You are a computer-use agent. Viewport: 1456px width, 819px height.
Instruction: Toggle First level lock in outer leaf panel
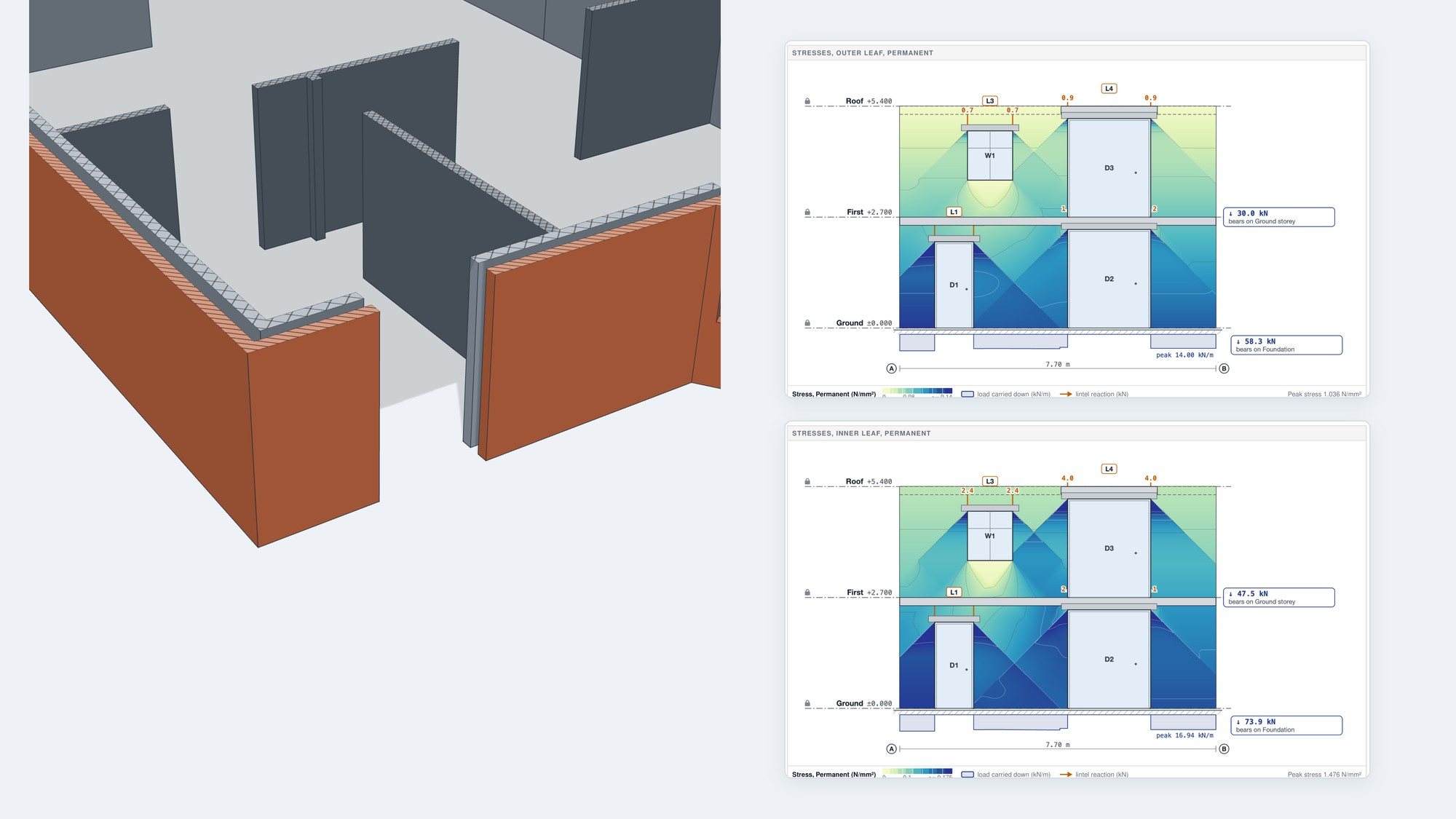click(807, 212)
